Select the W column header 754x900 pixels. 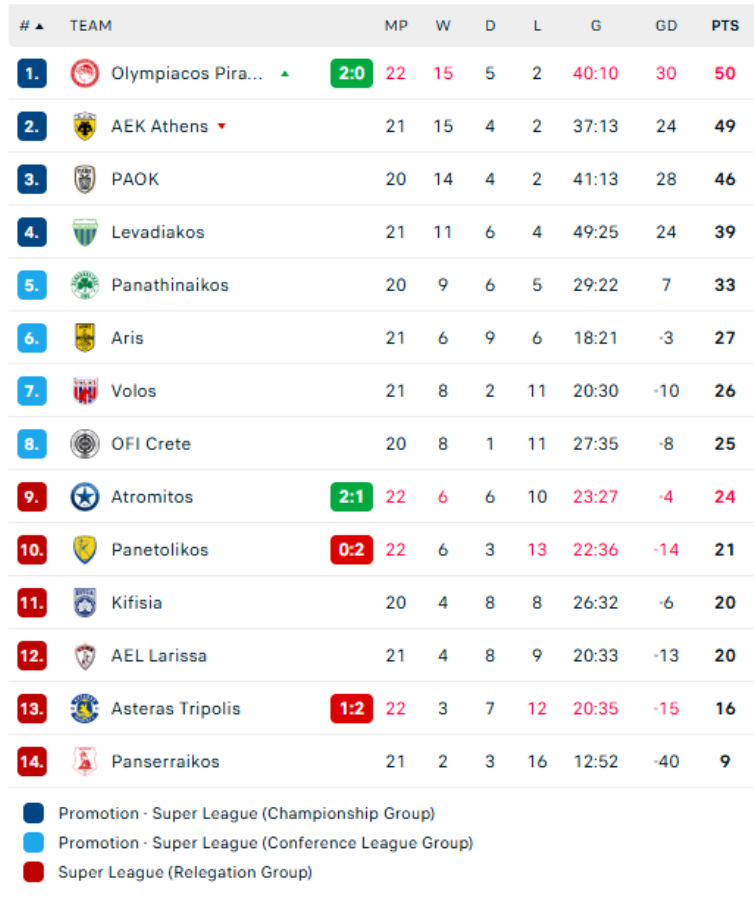[443, 26]
